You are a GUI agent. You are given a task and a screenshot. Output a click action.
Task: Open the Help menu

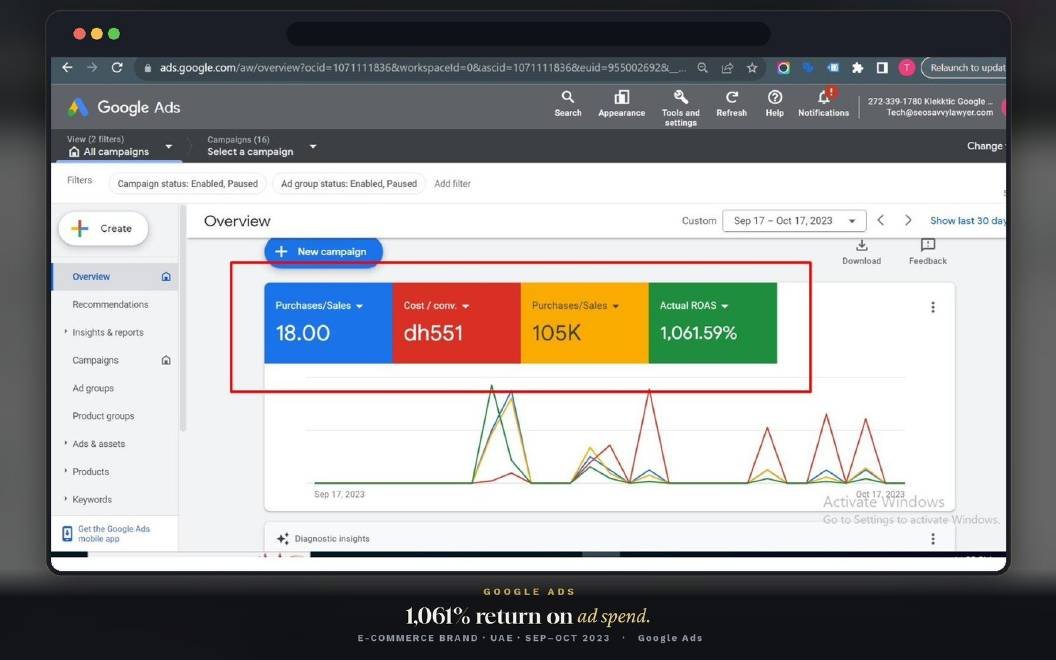[x=774, y=104]
